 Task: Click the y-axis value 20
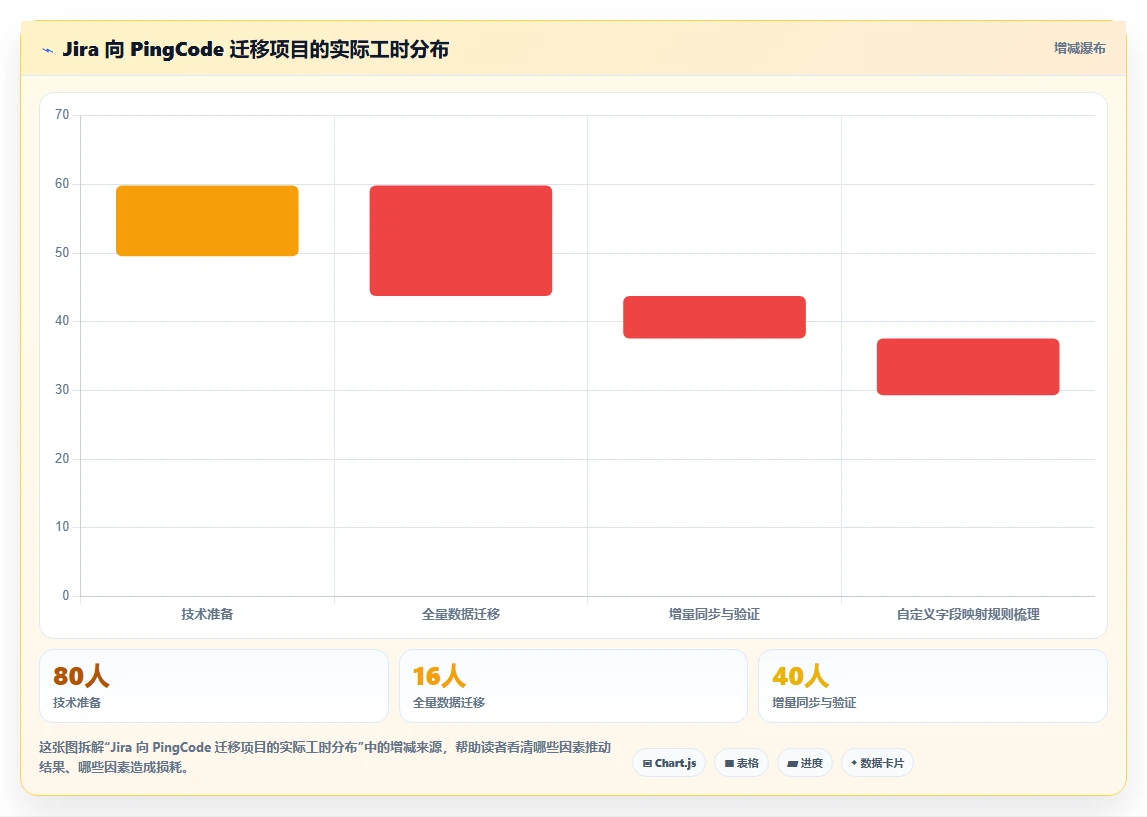point(62,458)
